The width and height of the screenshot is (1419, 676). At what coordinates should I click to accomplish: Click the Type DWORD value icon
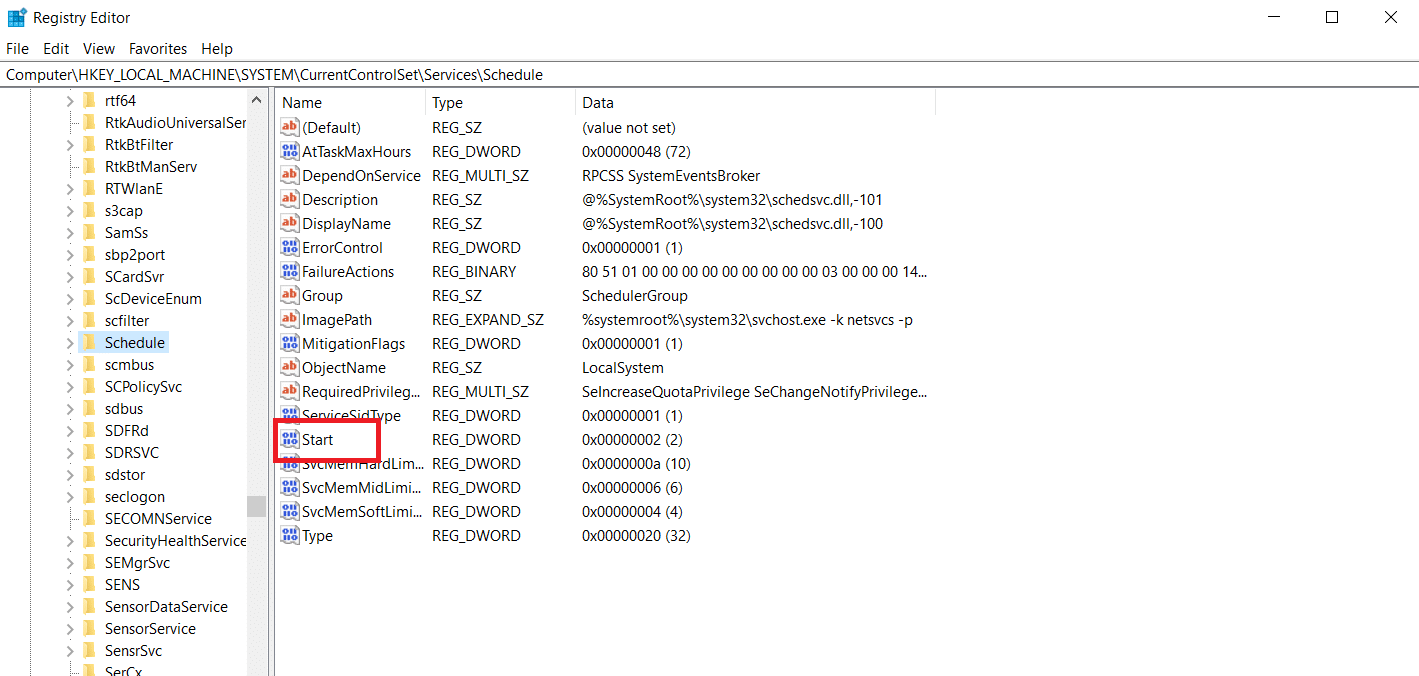point(290,536)
